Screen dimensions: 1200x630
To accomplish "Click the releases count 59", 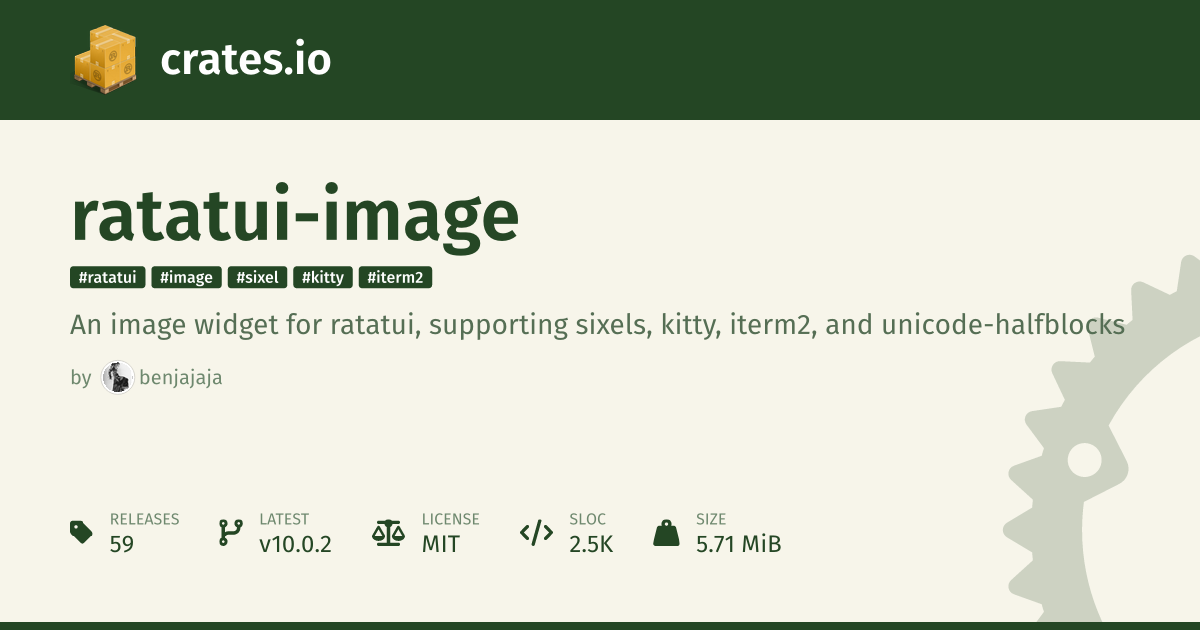I will click(x=122, y=544).
